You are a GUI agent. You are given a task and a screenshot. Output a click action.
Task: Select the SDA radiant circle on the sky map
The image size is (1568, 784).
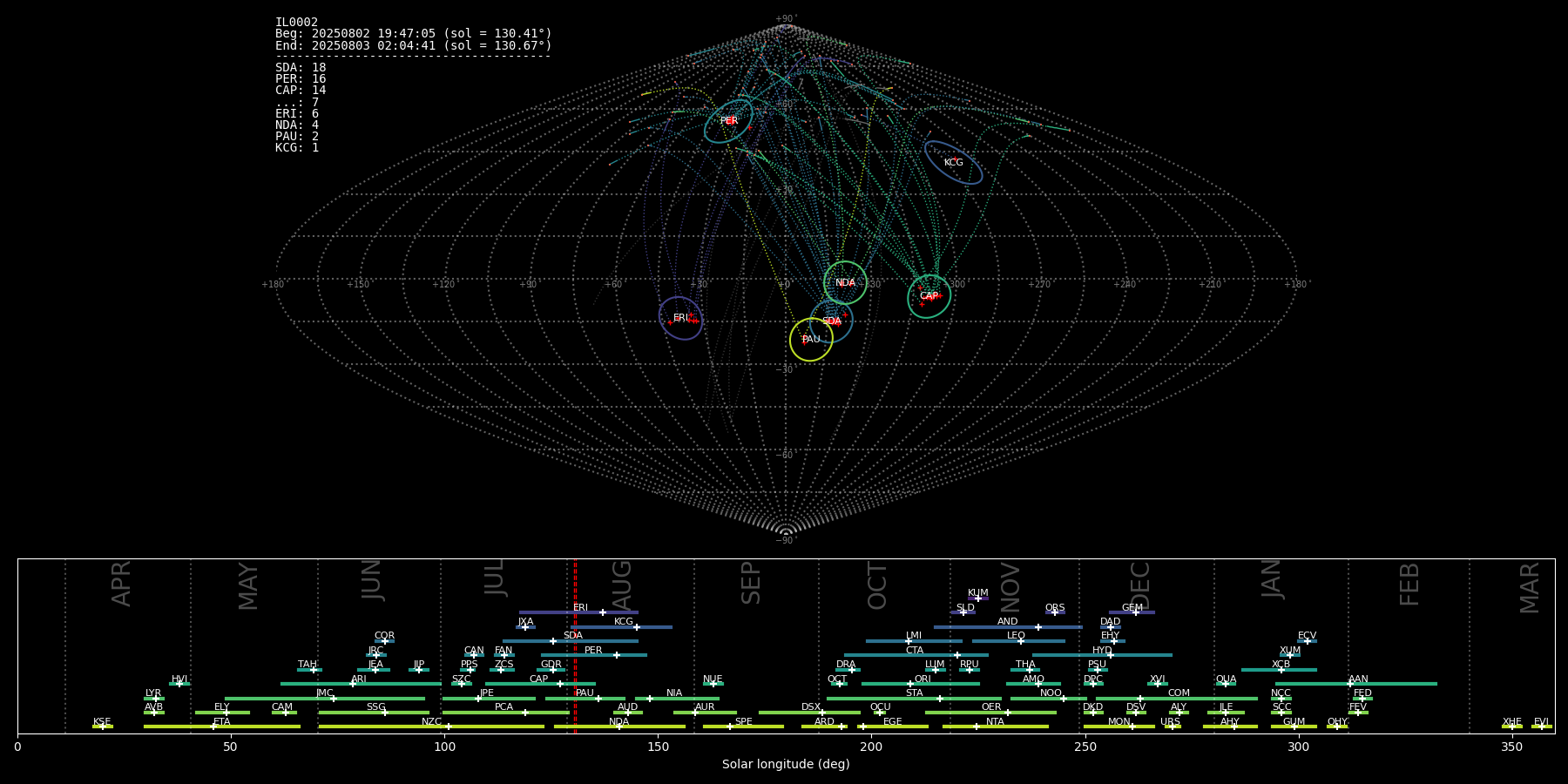point(831,321)
